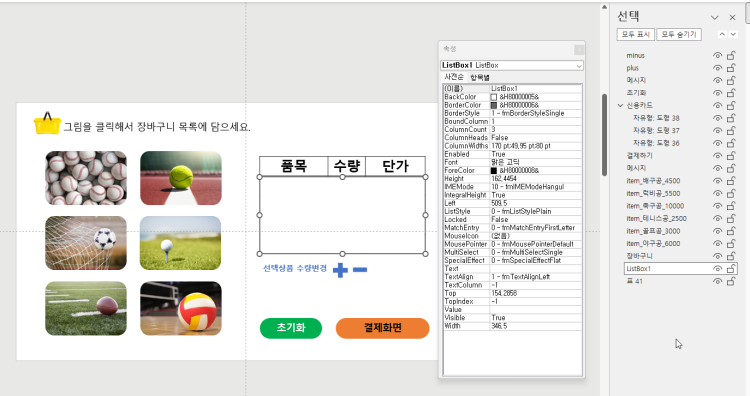Click the 수량 table header cell

(x=347, y=166)
